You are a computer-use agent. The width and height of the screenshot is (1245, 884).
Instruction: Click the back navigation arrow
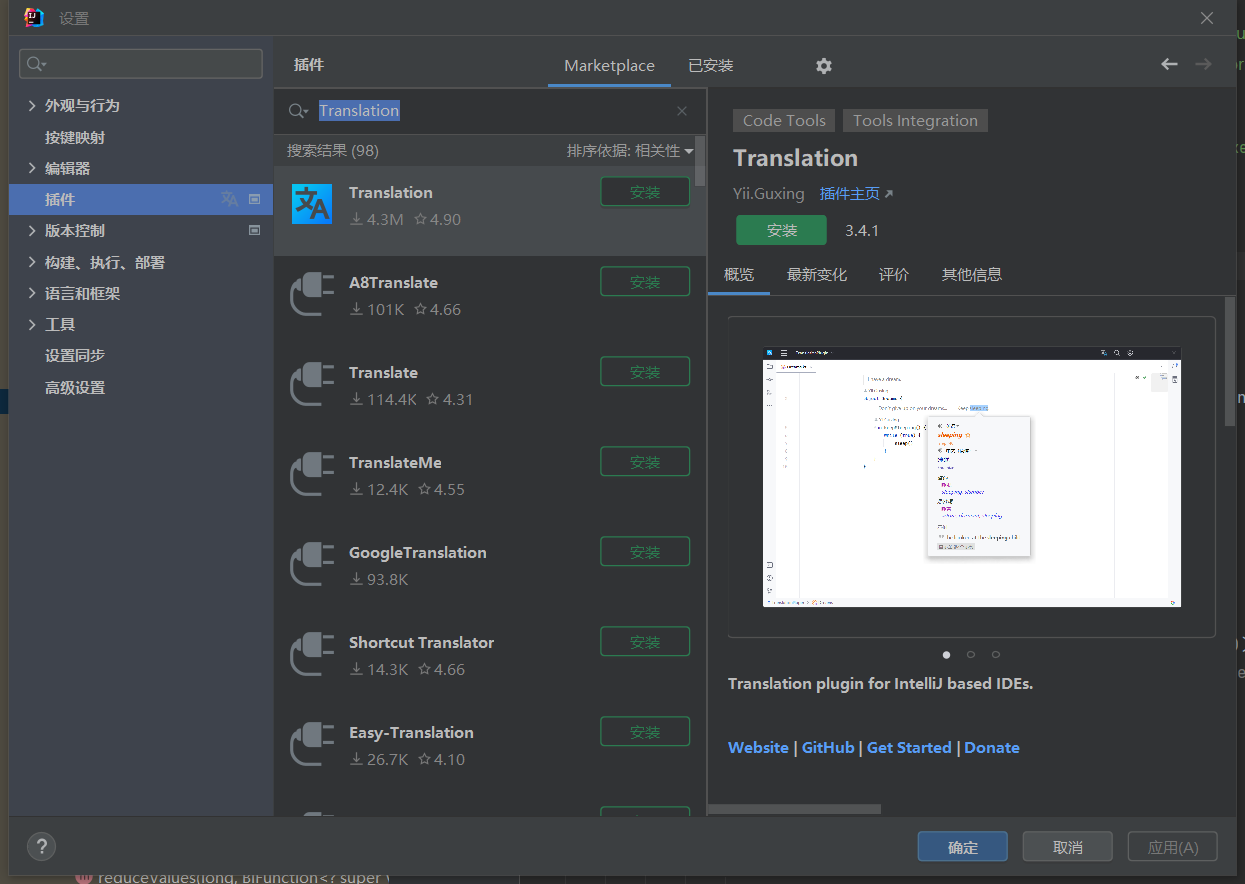point(1169,64)
